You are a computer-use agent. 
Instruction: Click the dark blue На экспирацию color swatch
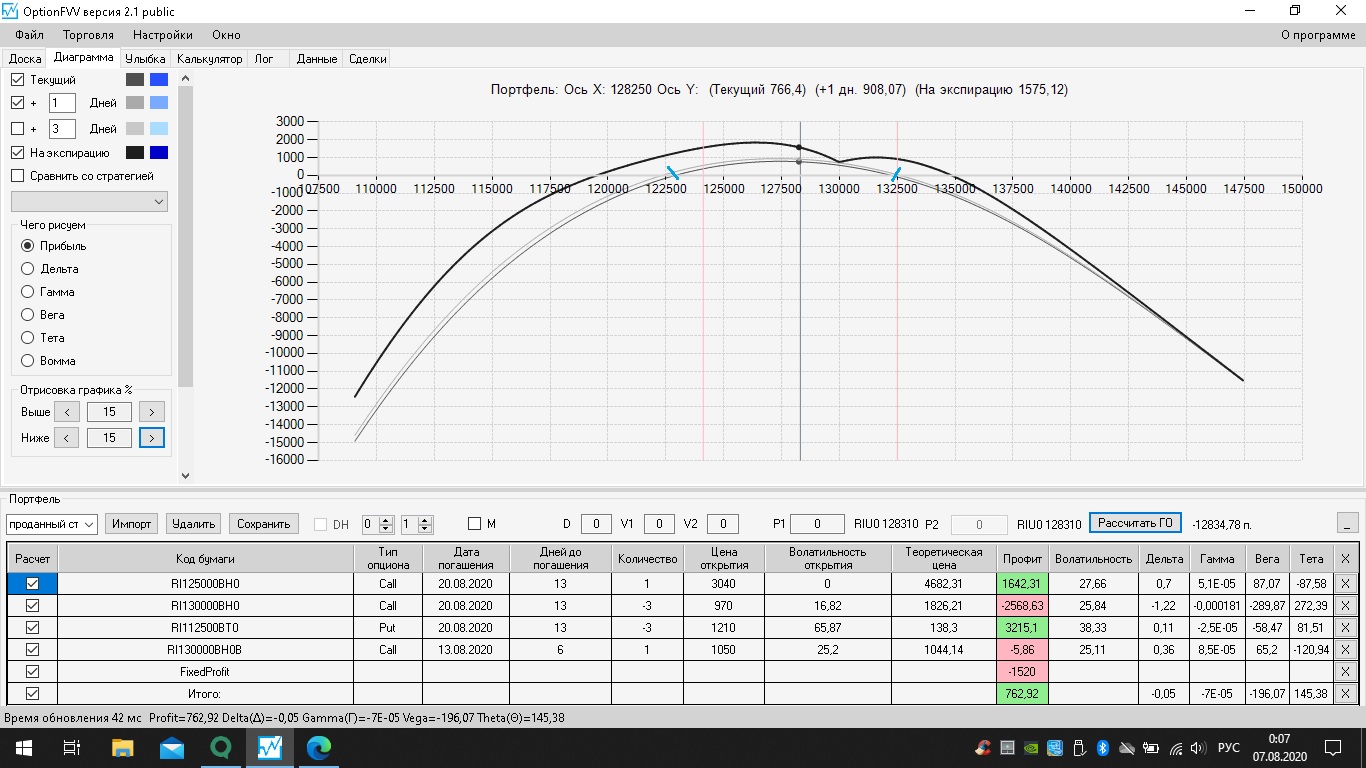159,153
